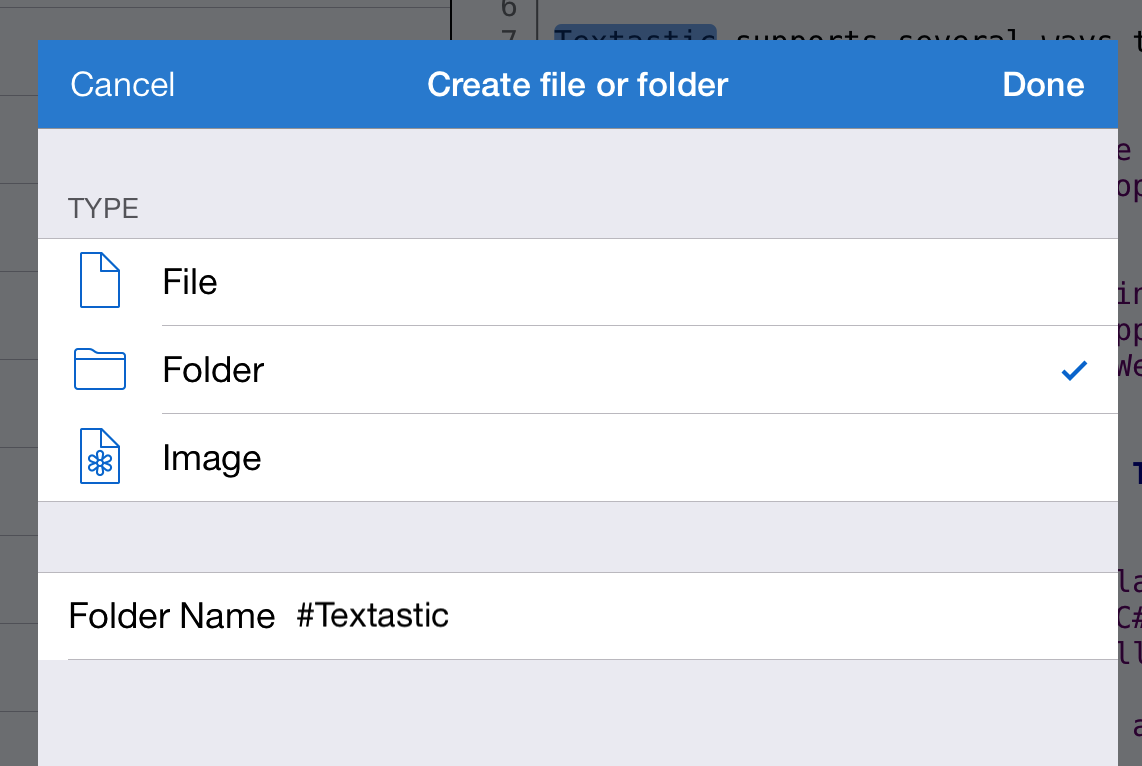Cancel the create file or folder dialog
This screenshot has height=766, width=1142.
pos(122,84)
